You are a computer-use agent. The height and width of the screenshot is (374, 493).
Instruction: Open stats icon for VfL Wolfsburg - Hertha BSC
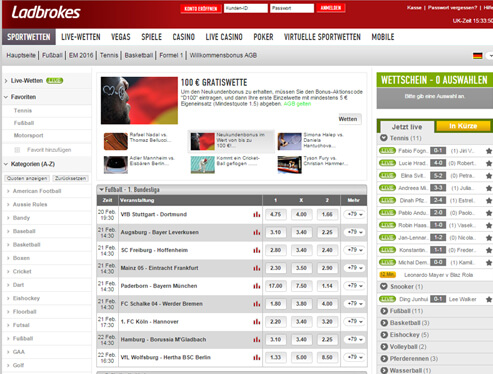pyautogui.click(x=256, y=358)
